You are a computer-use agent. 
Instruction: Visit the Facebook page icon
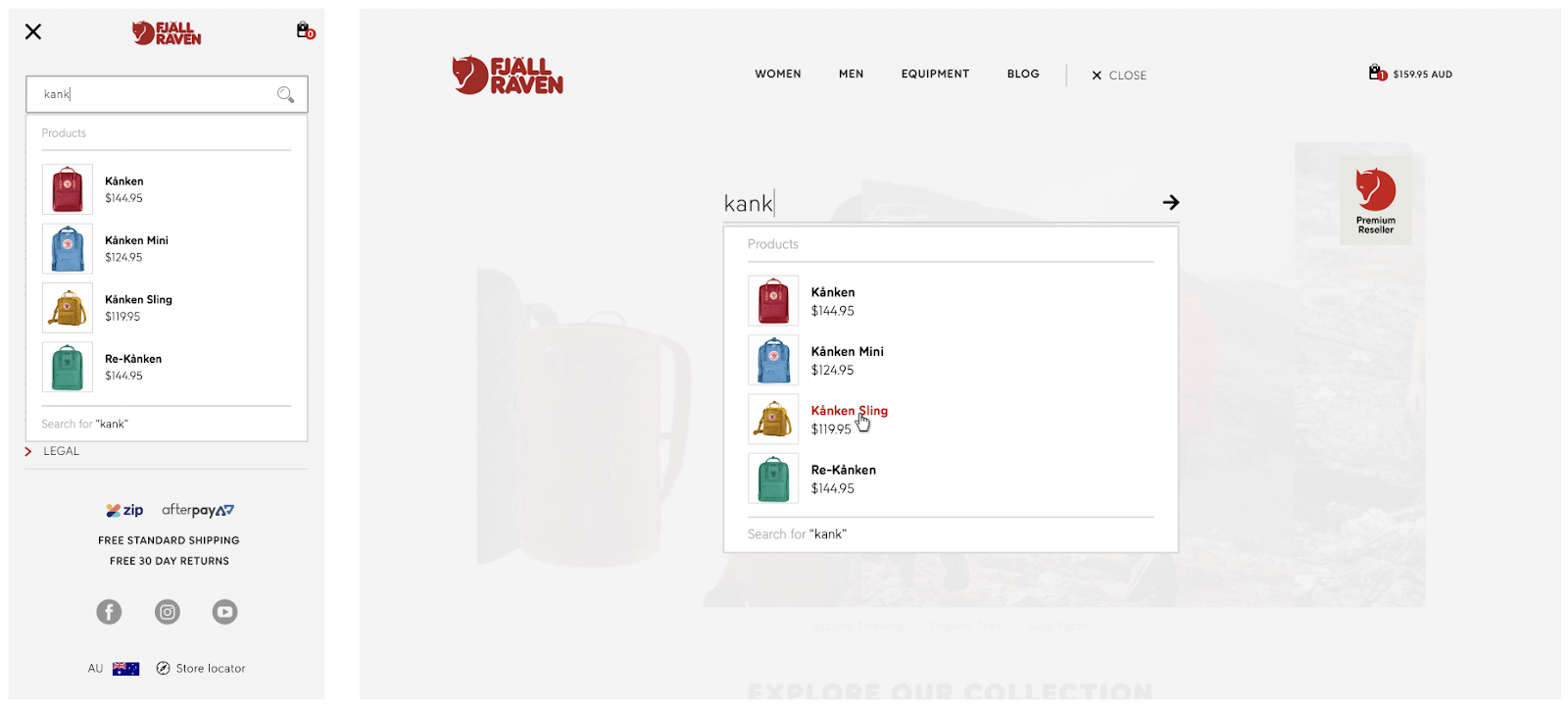(x=109, y=612)
